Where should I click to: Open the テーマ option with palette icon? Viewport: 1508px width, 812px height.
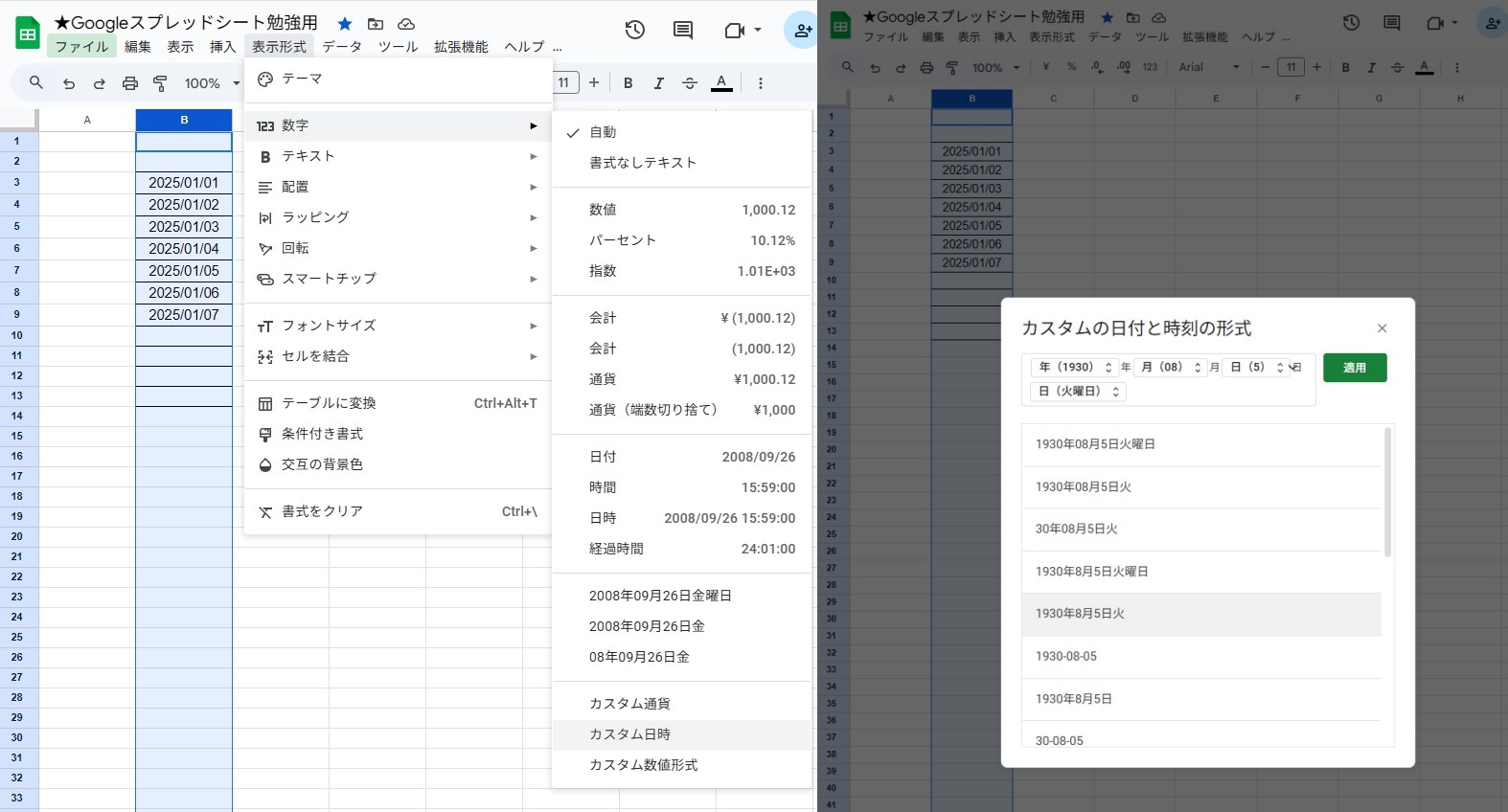pos(265,79)
